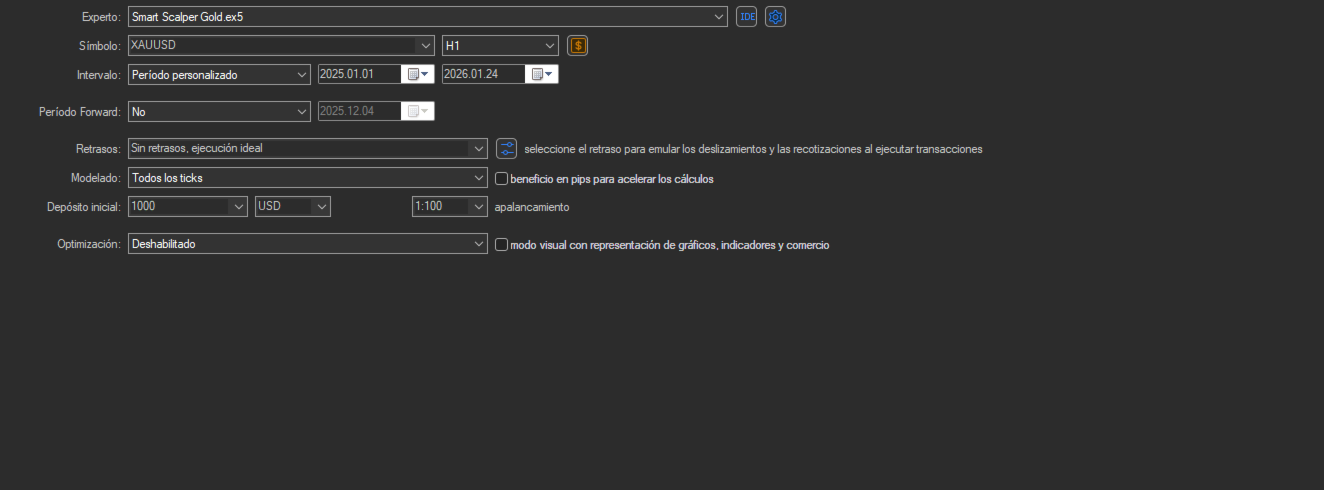Click the 'Símbolo:' label

pos(100,46)
